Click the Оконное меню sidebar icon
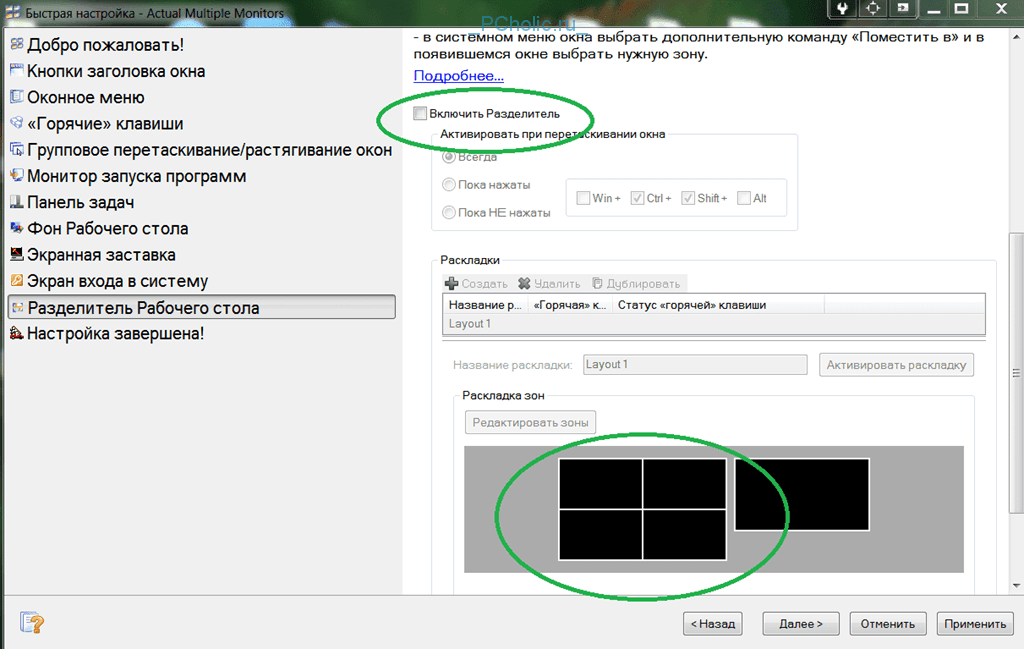This screenshot has height=649, width=1024. [17, 97]
